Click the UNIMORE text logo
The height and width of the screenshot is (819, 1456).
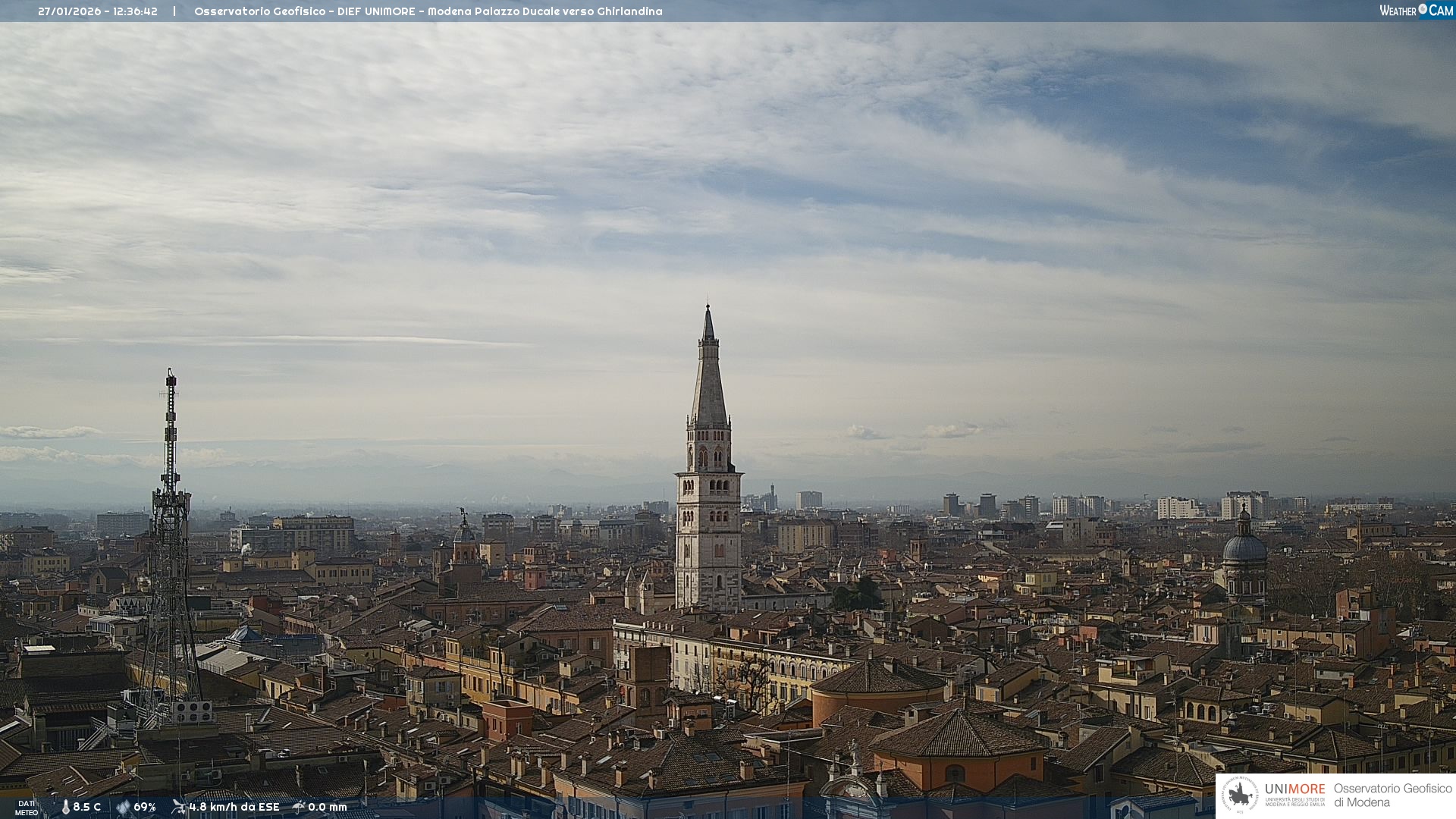(1294, 789)
